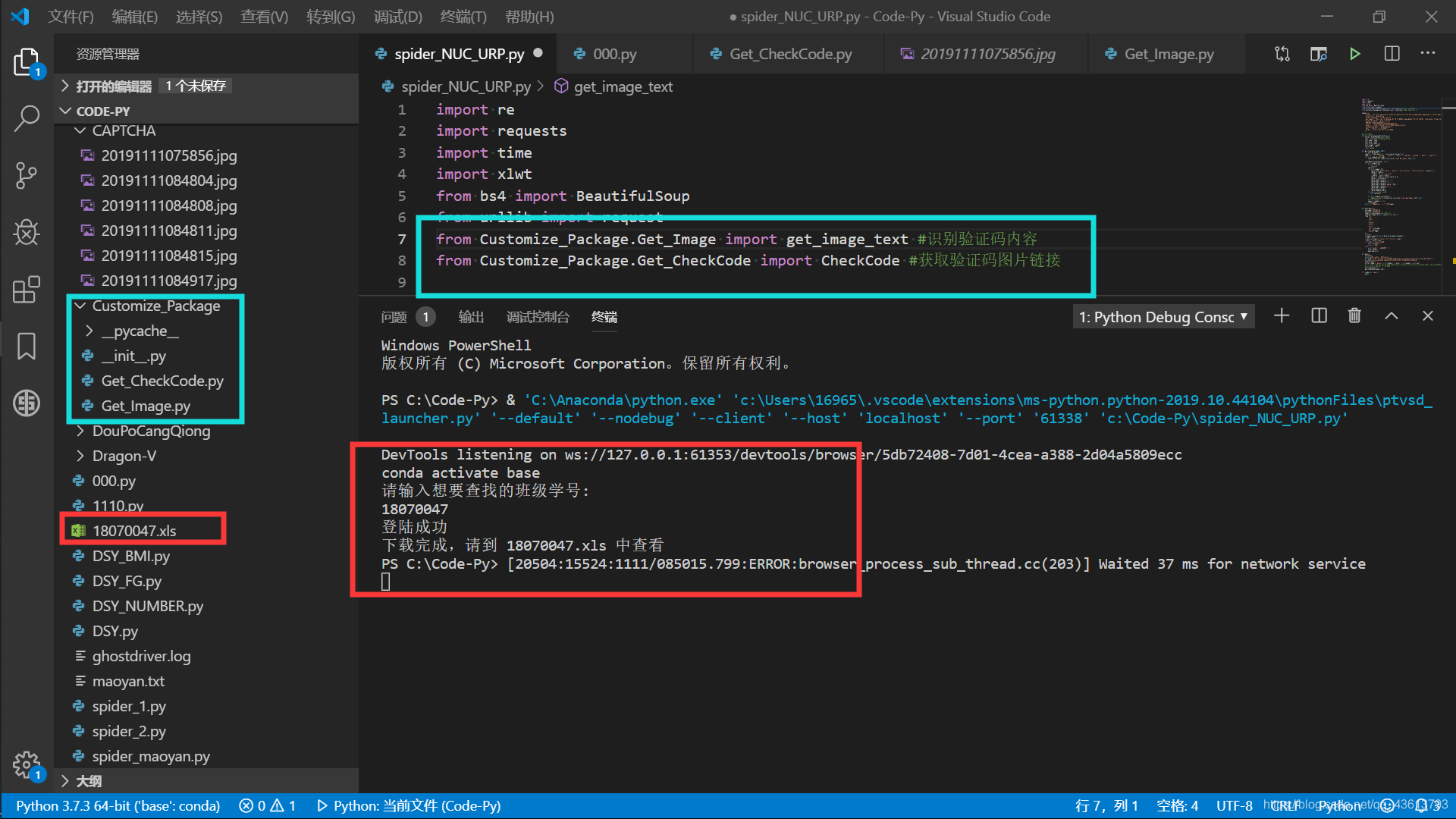
Task: Click the UTF-8 encoding indicator
Action: [x=1234, y=805]
